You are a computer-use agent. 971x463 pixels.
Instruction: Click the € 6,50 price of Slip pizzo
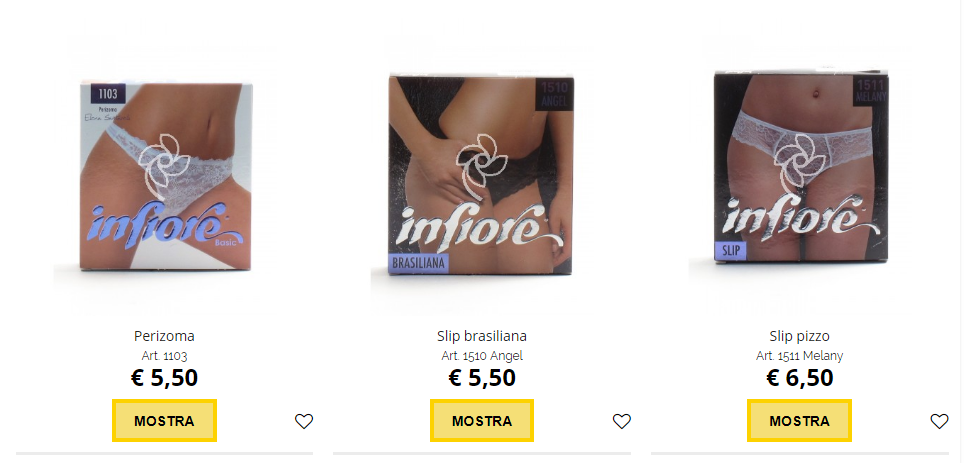799,378
